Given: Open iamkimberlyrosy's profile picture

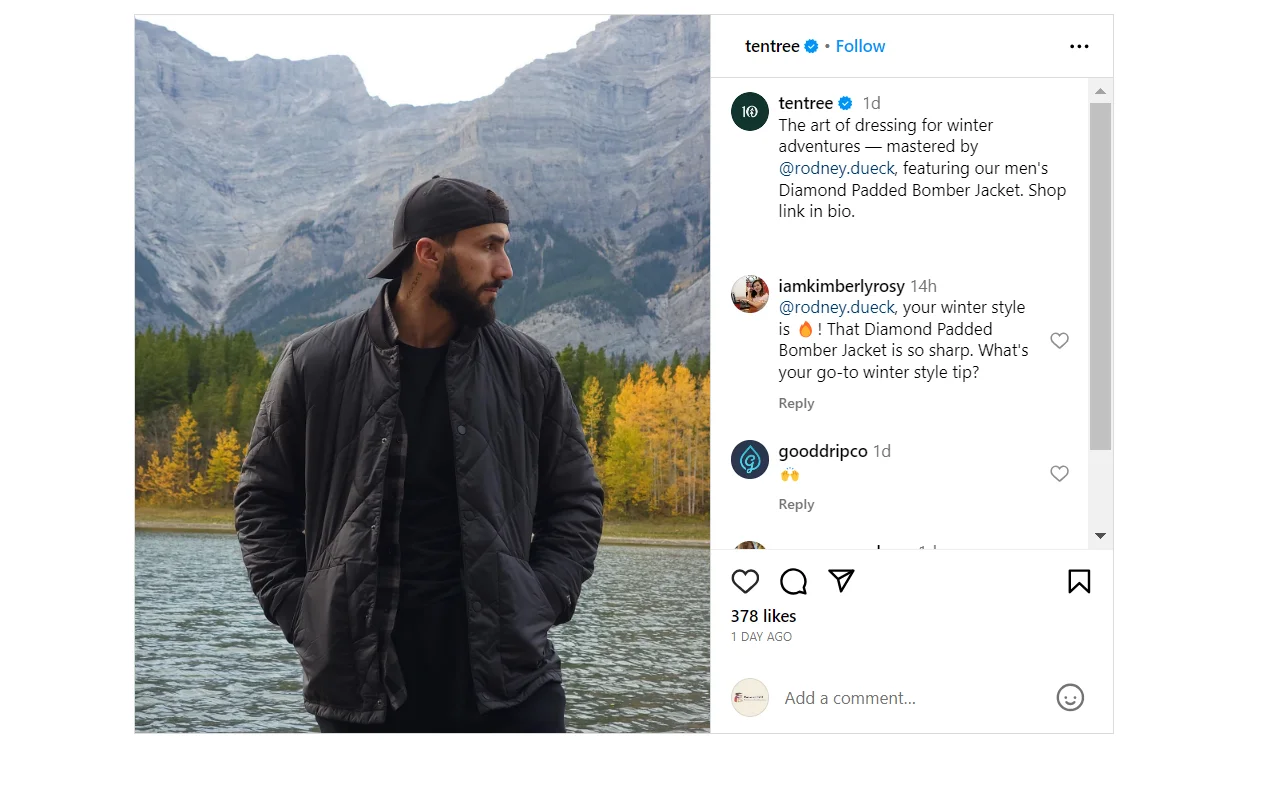Looking at the screenshot, I should click(750, 294).
